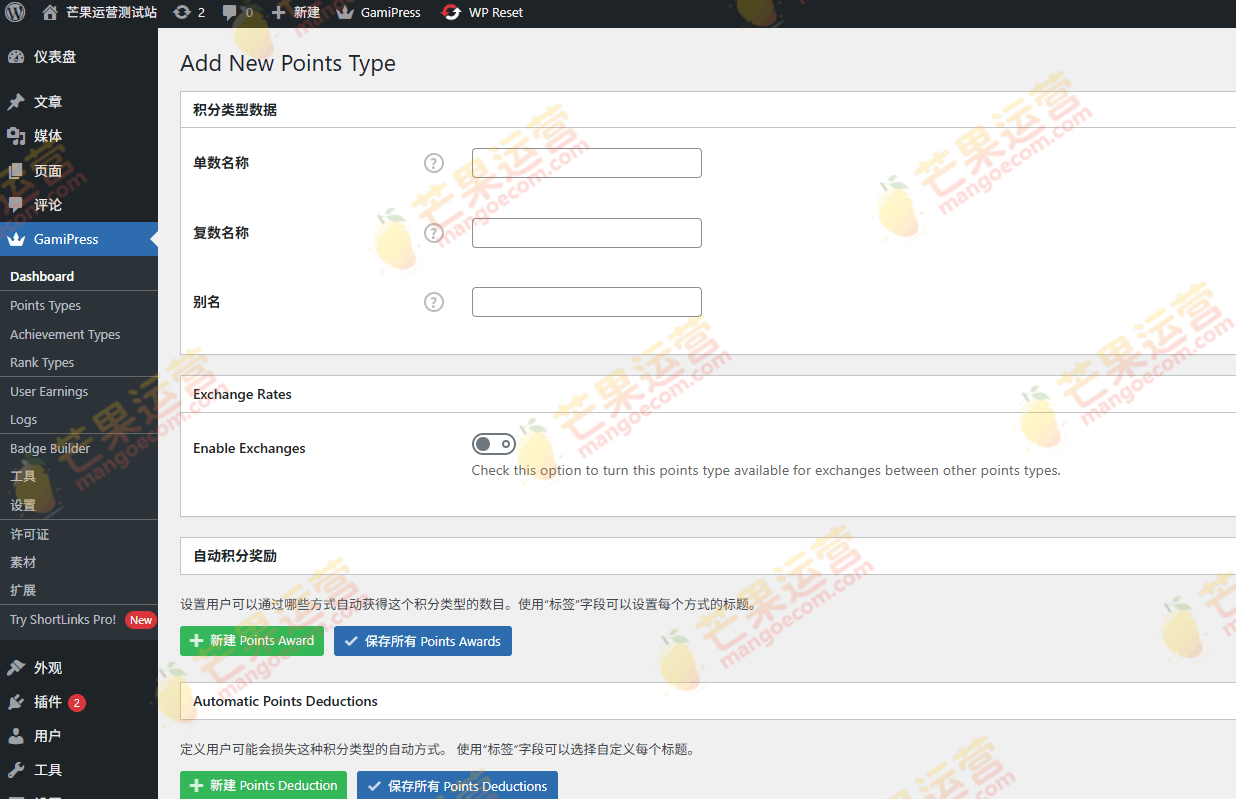Select Achievement Types submenu item
The width and height of the screenshot is (1236, 799).
[x=65, y=335]
